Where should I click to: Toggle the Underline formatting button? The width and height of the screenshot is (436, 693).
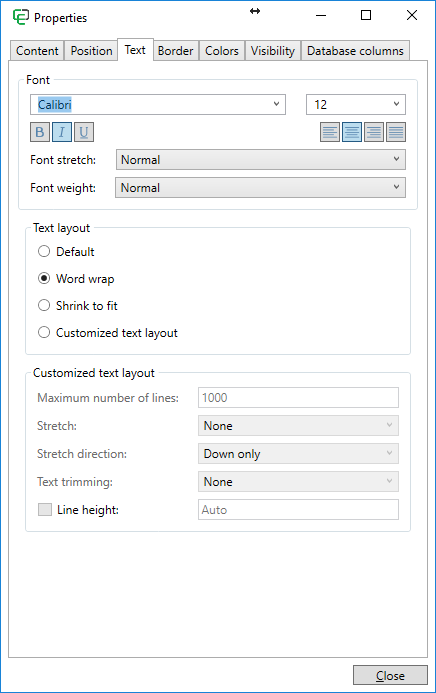84,132
